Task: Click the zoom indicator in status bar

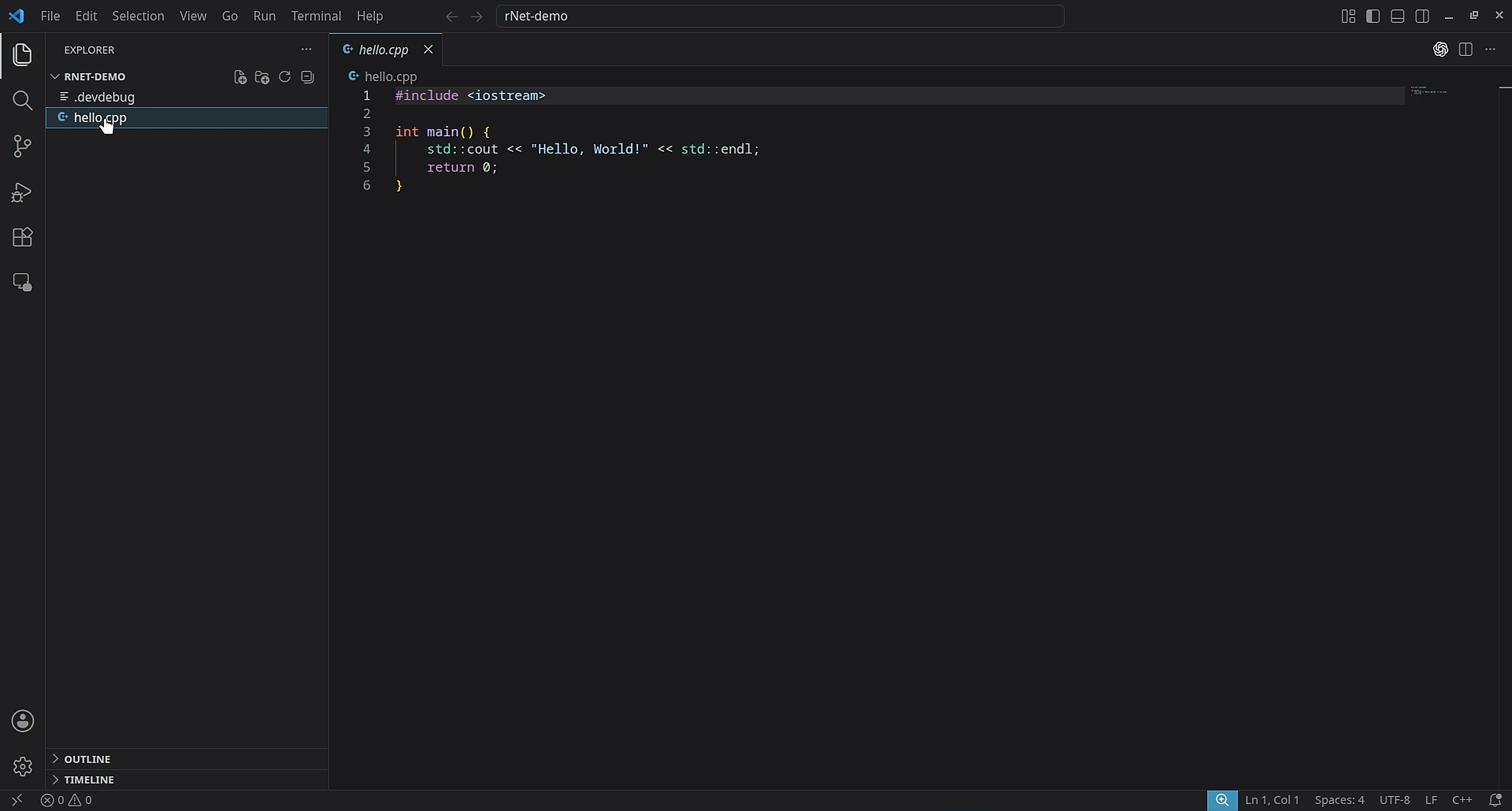Action: pos(1222,800)
